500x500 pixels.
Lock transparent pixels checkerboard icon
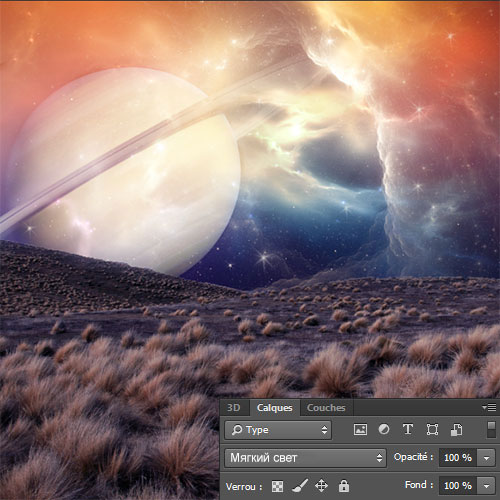click(x=277, y=486)
